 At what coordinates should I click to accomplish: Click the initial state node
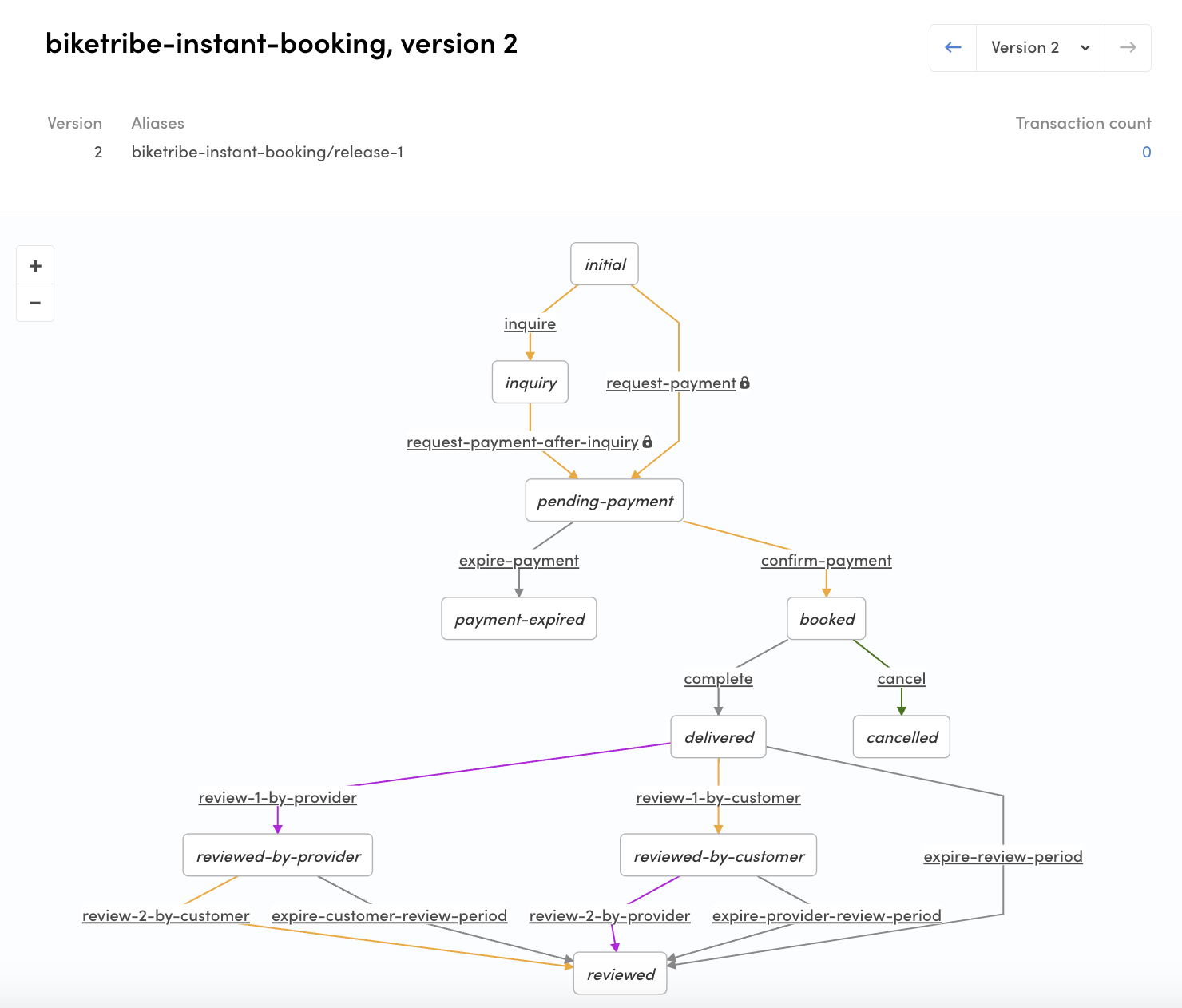tap(605, 264)
